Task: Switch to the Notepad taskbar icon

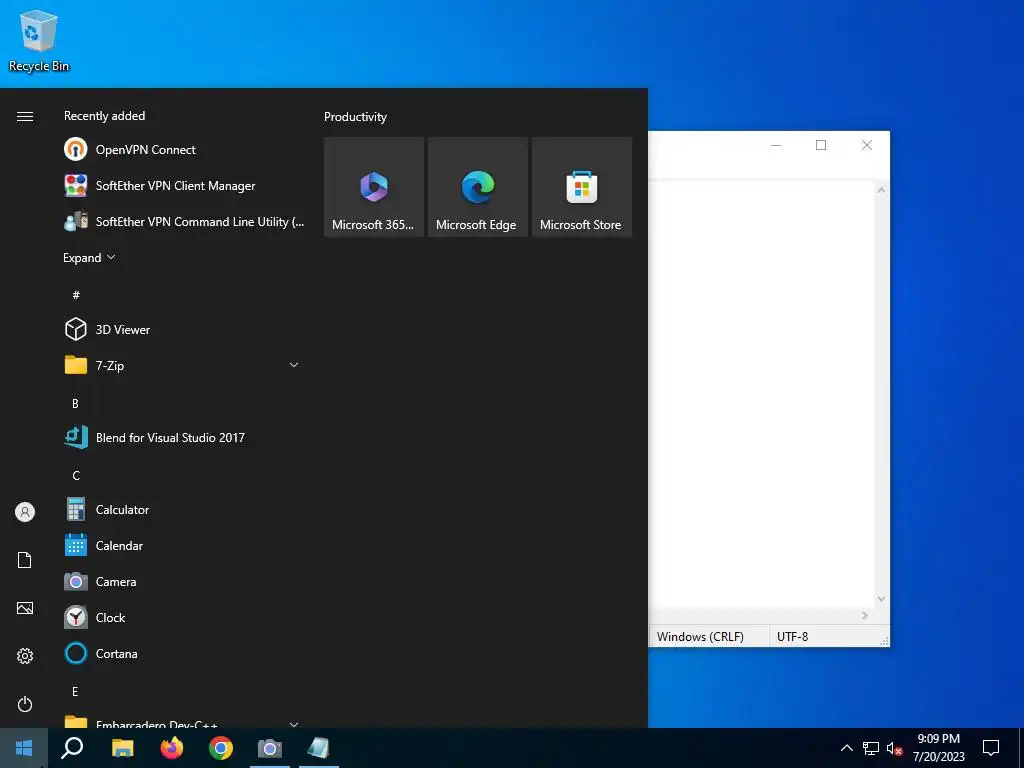Action: tap(319, 748)
